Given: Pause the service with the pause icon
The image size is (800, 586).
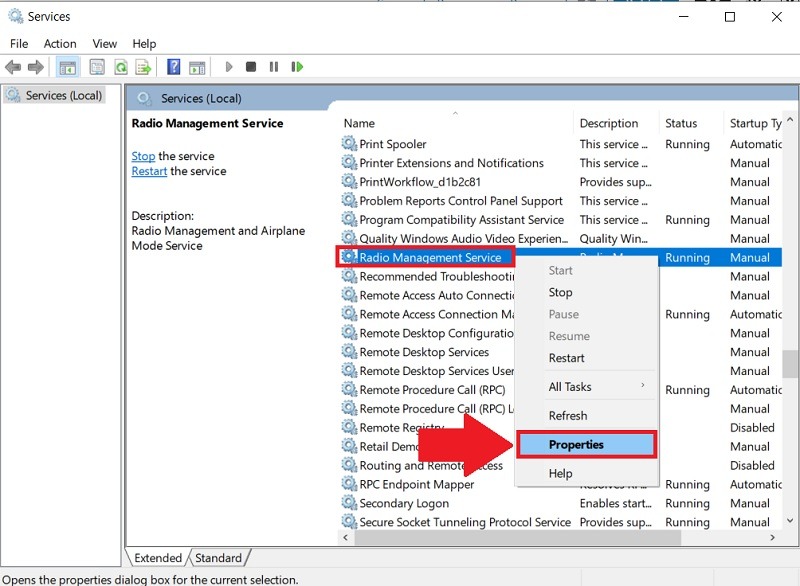Looking at the screenshot, I should (272, 67).
